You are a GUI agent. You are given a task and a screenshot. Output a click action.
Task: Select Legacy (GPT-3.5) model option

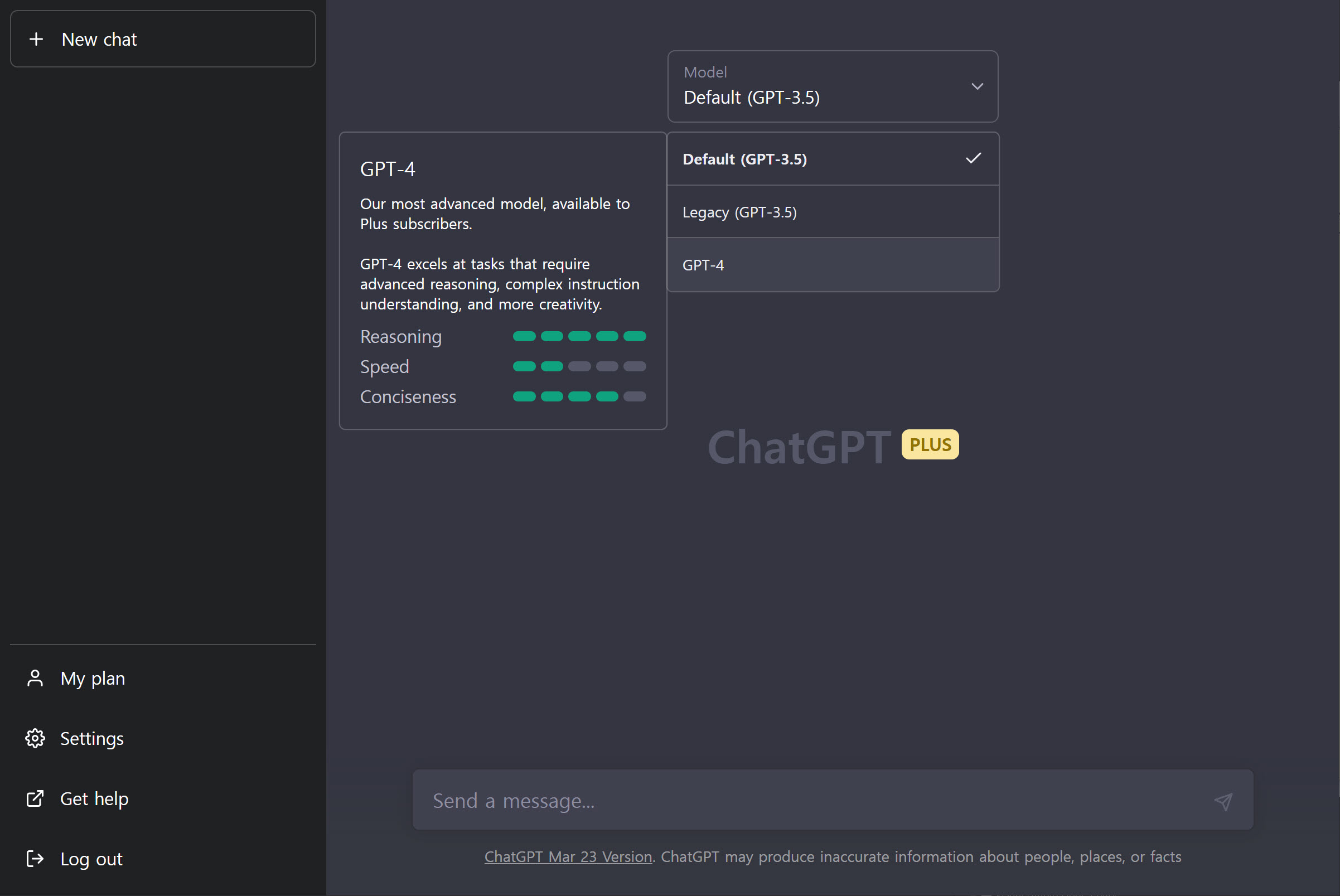pos(739,212)
